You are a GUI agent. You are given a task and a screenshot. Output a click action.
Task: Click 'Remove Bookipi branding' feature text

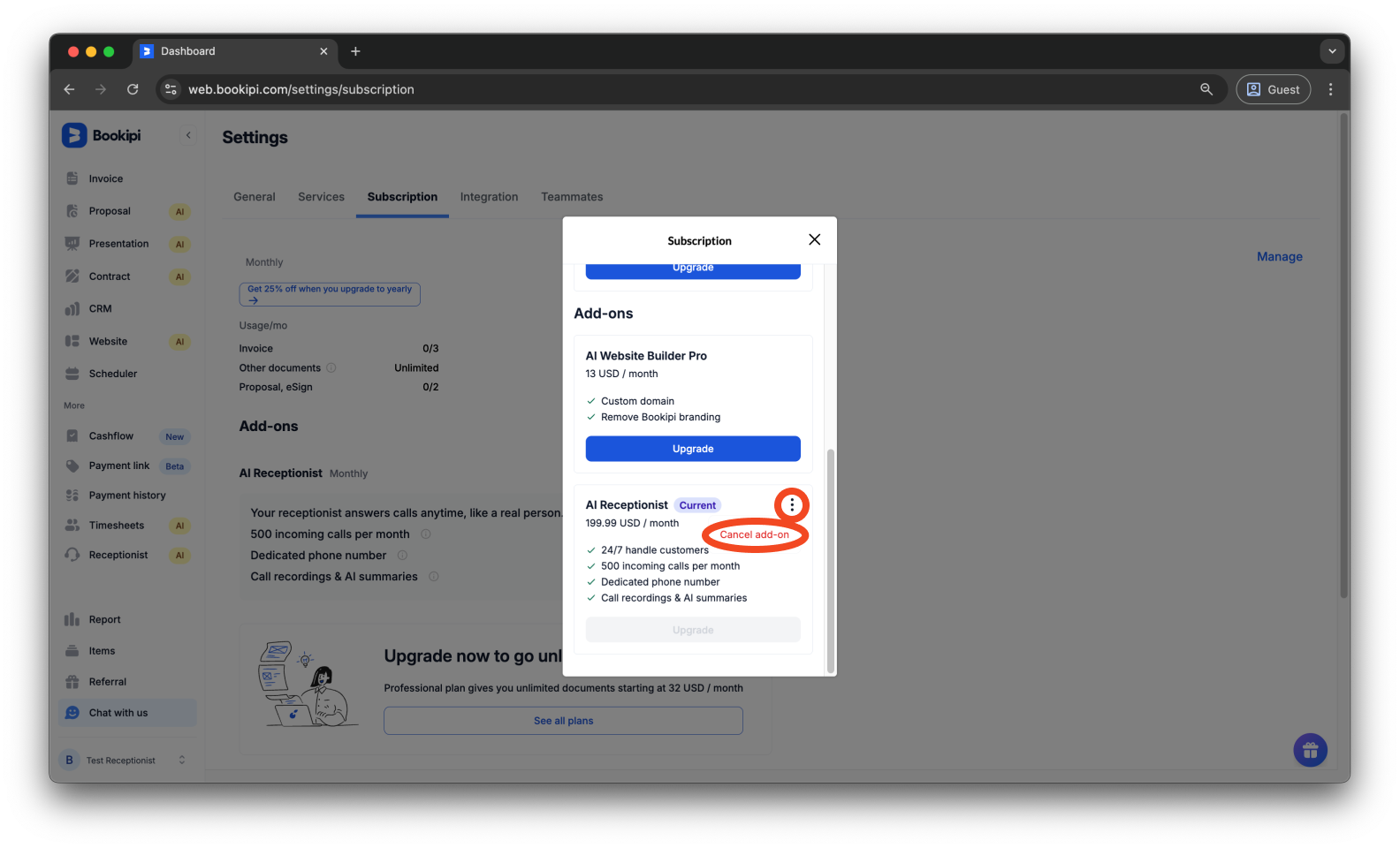[x=660, y=417]
